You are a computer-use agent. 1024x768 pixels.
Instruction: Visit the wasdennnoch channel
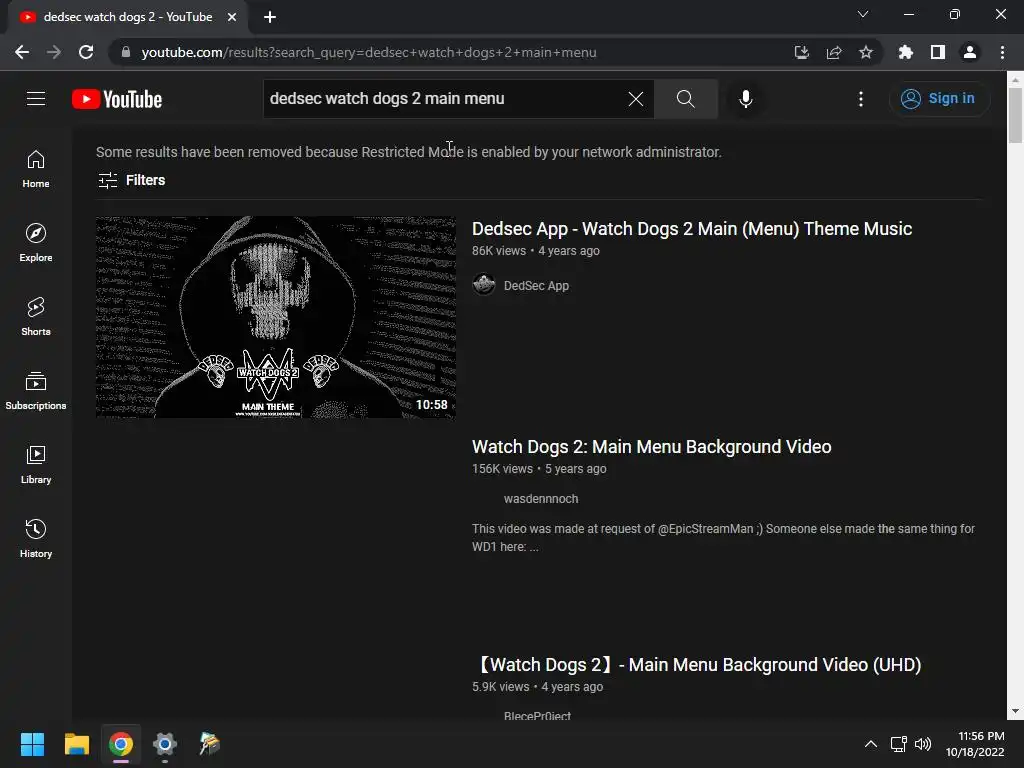[541, 498]
